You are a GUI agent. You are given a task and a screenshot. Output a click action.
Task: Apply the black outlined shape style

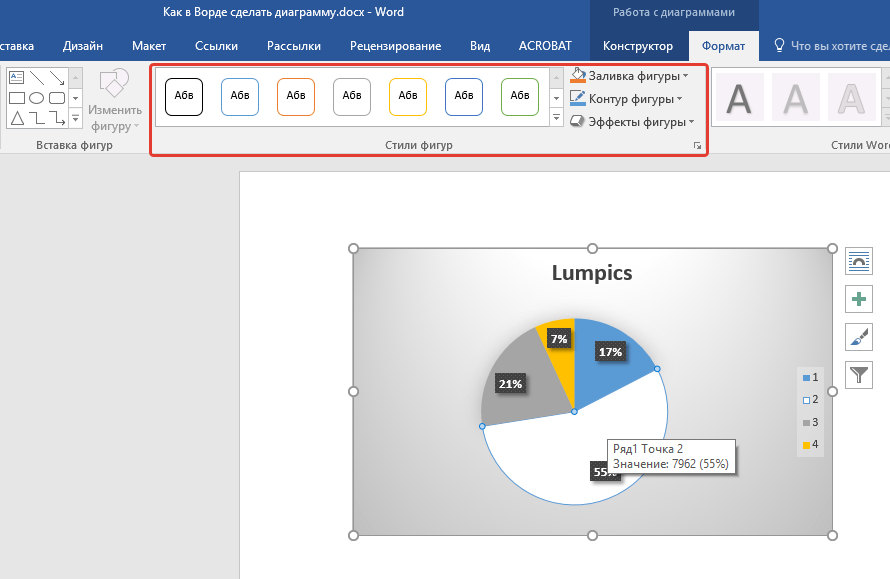pos(184,96)
